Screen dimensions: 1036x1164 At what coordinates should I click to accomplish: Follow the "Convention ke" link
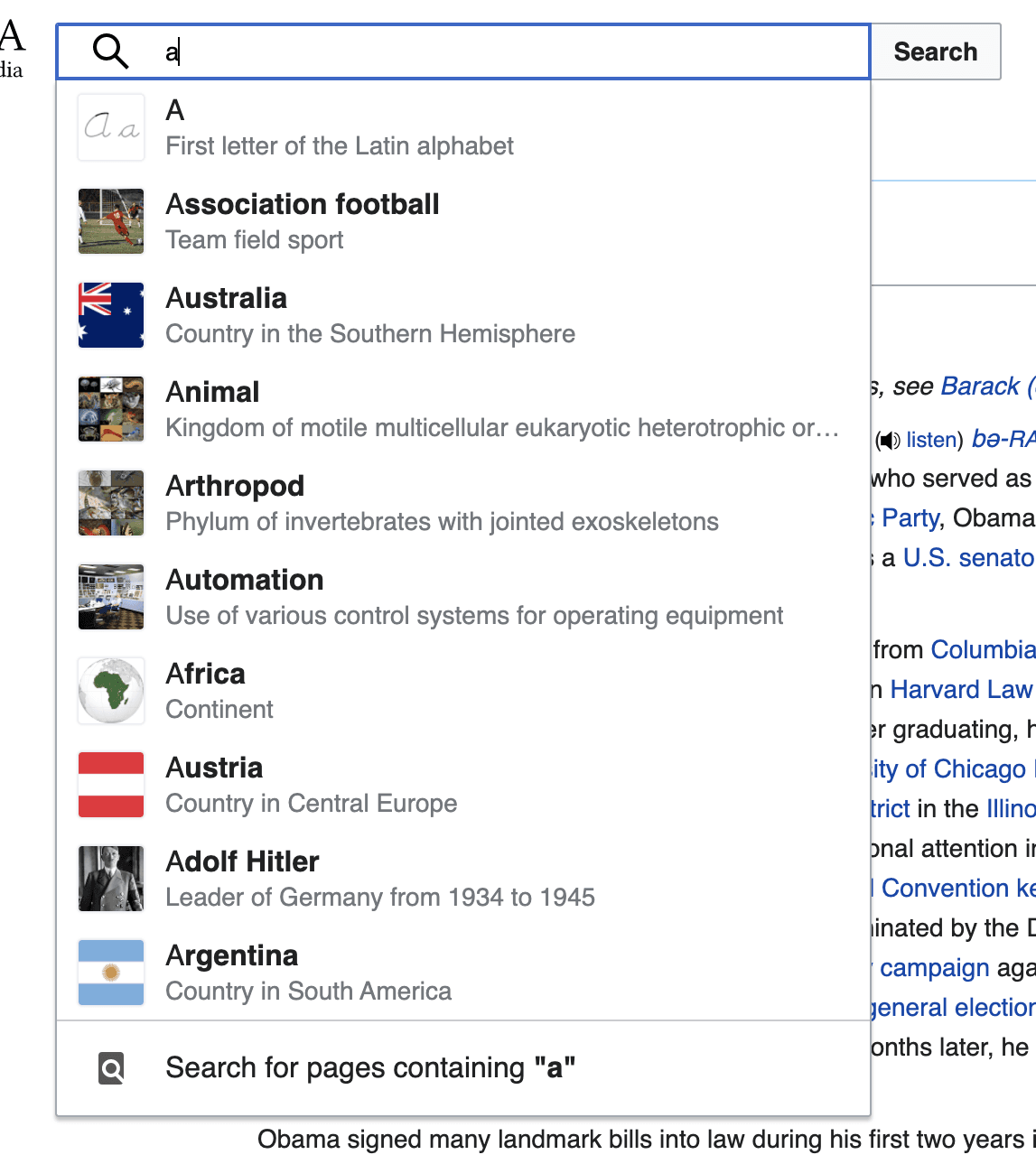coord(958,889)
